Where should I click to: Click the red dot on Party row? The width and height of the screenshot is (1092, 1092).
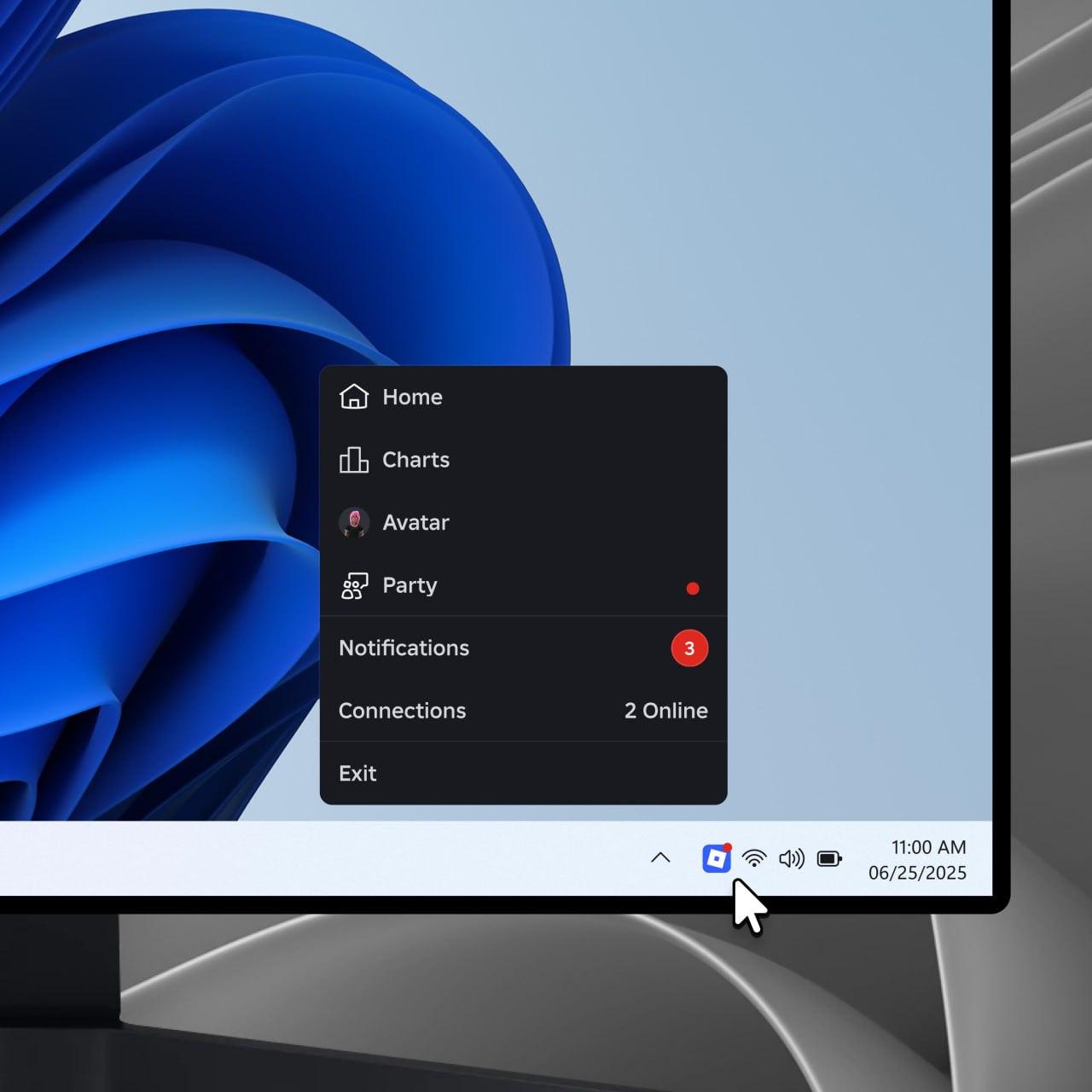(693, 588)
